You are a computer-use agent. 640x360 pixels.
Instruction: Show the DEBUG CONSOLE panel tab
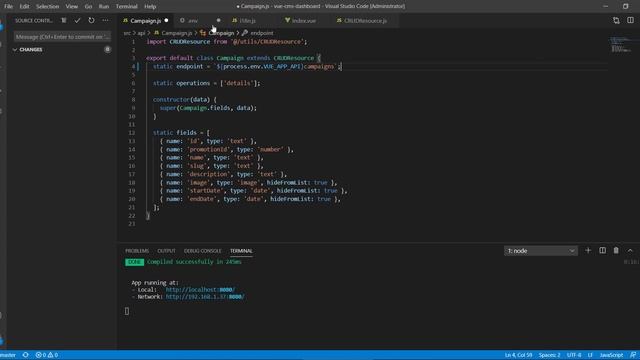pos(202,251)
